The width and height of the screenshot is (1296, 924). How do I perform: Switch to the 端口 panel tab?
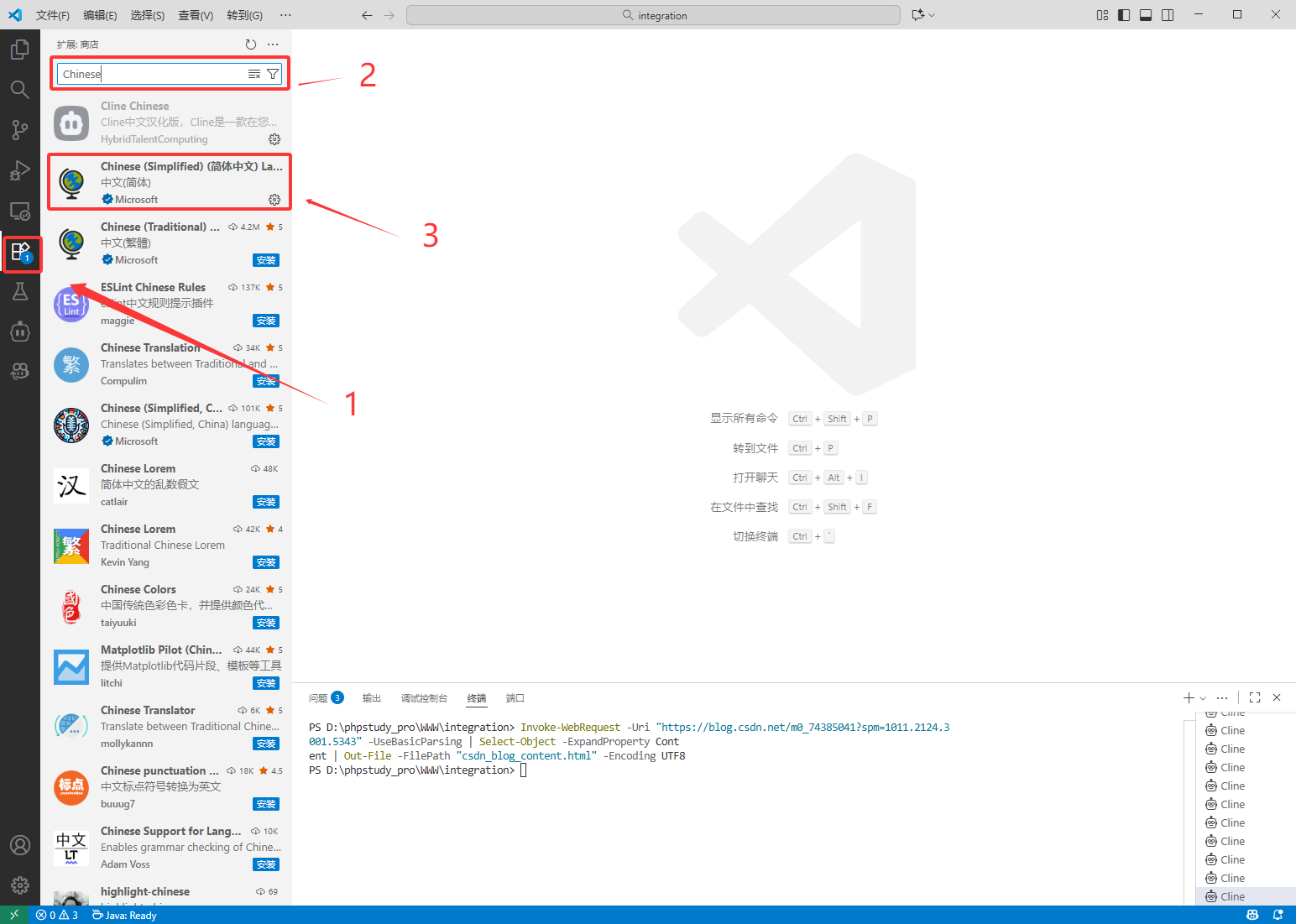tap(515, 697)
